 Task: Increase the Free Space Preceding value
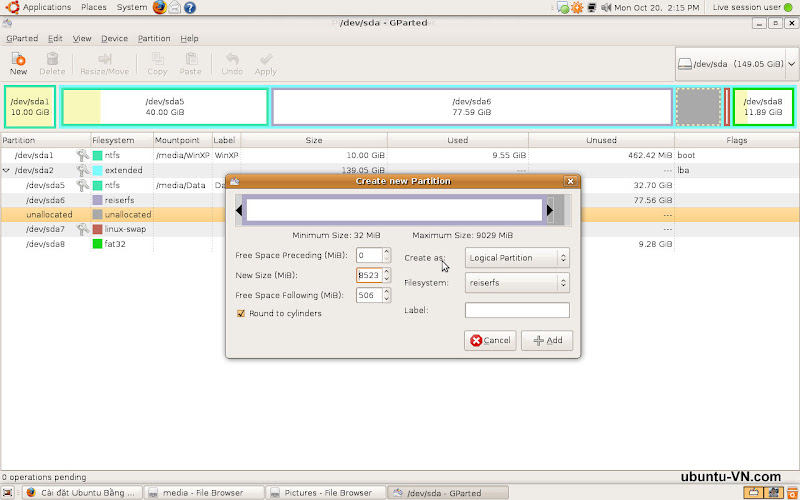[x=387, y=251]
